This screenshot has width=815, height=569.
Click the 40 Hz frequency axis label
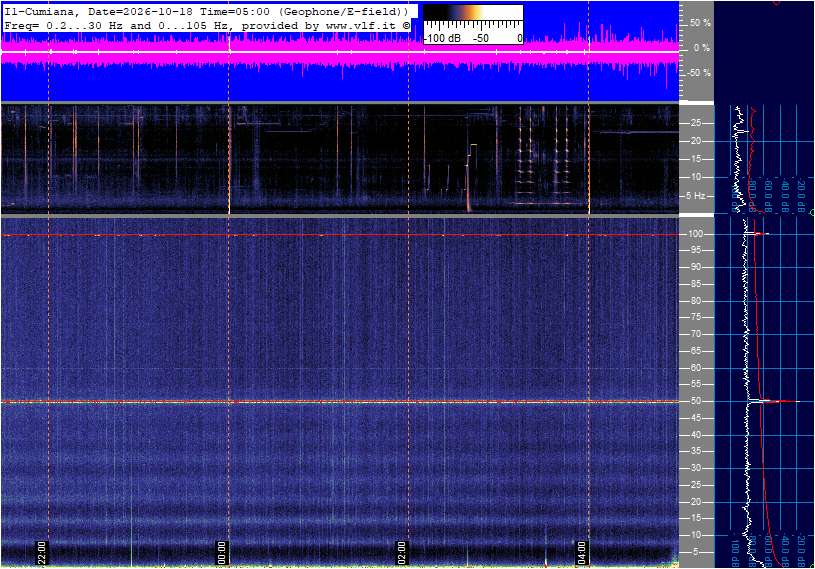[695, 435]
